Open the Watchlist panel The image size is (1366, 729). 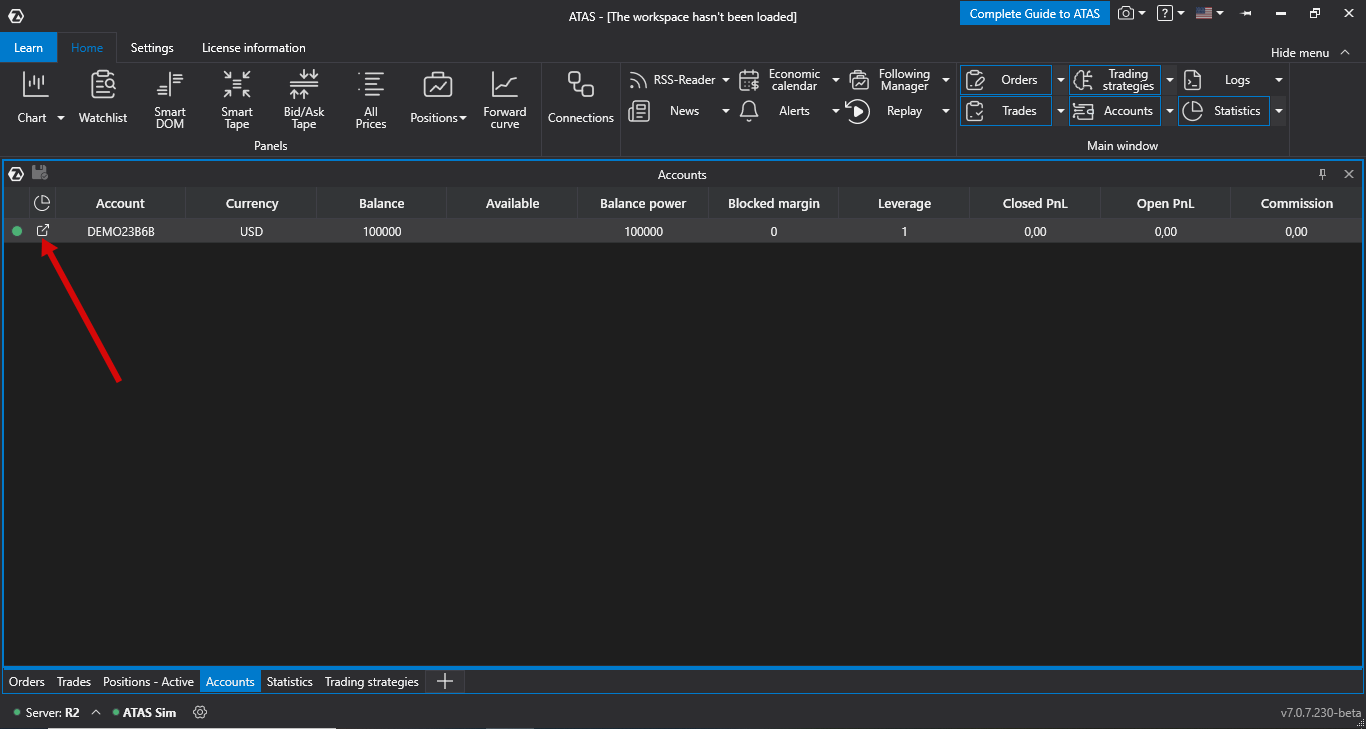pos(103,97)
